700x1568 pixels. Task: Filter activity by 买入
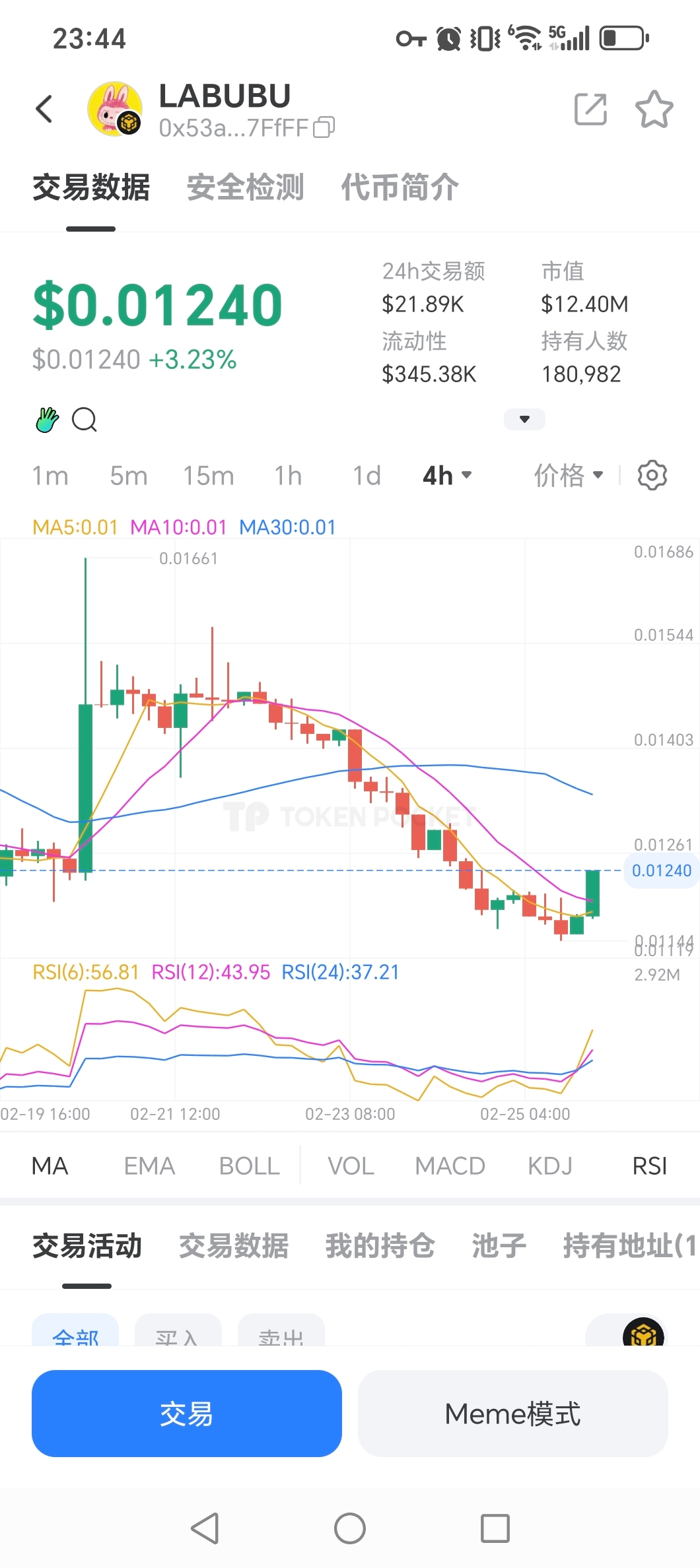[178, 1330]
